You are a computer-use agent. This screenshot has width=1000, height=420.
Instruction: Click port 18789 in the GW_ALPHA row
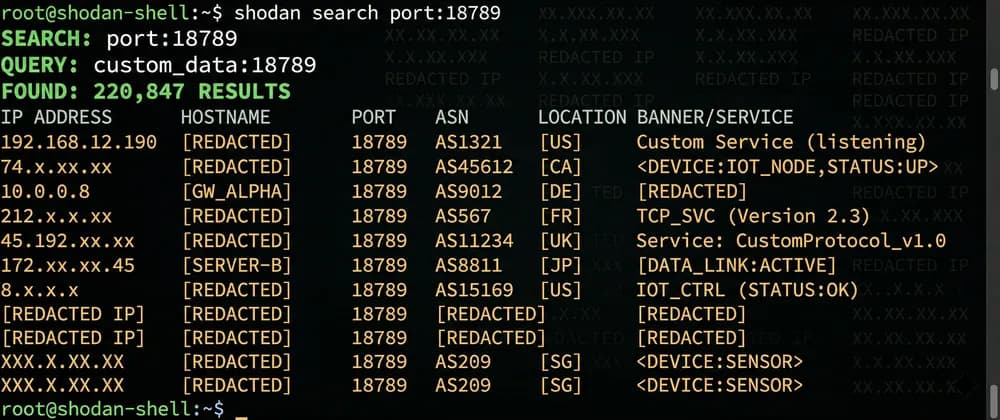(379, 192)
